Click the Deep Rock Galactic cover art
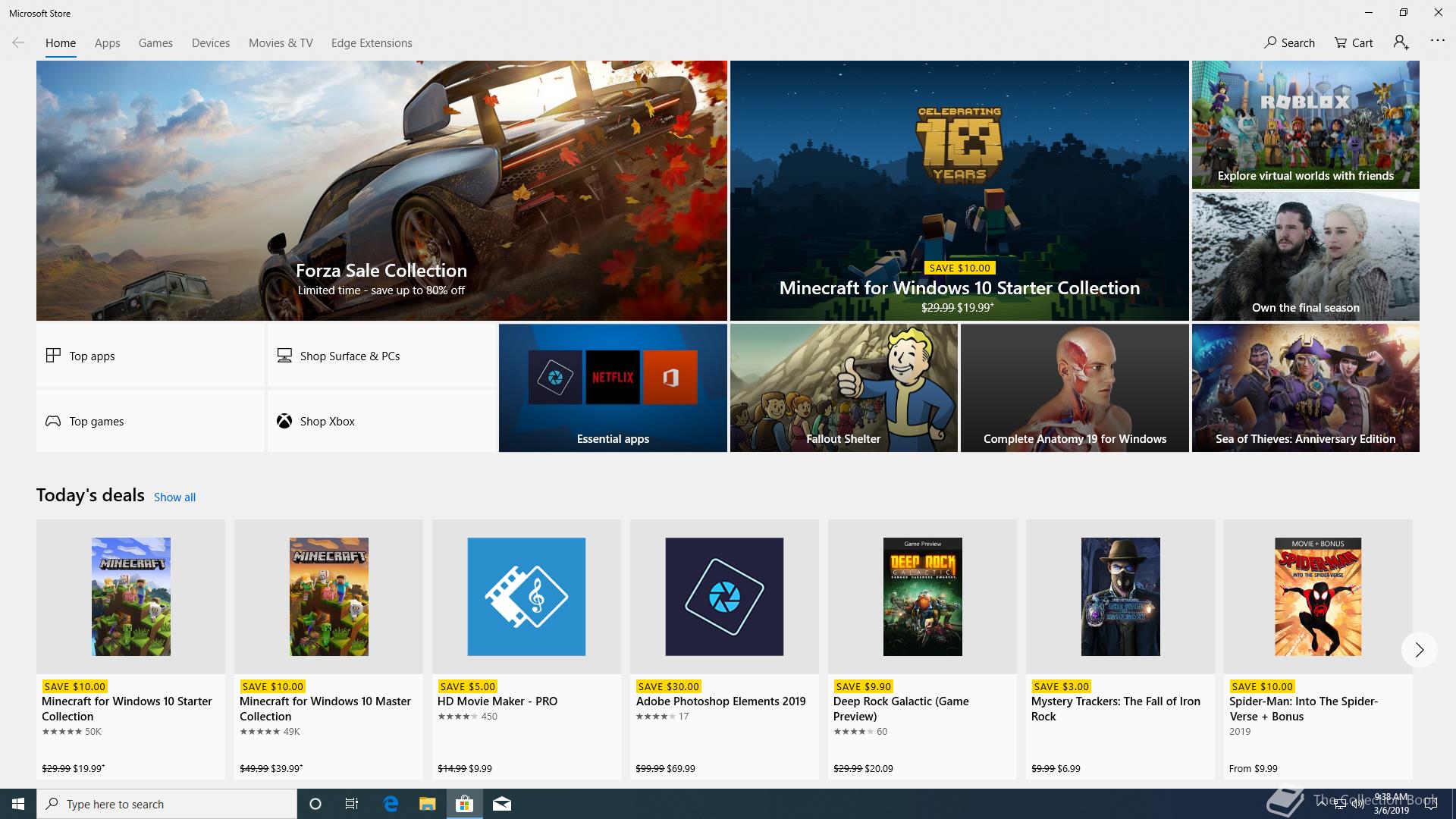This screenshot has width=1456, height=819. (x=922, y=597)
